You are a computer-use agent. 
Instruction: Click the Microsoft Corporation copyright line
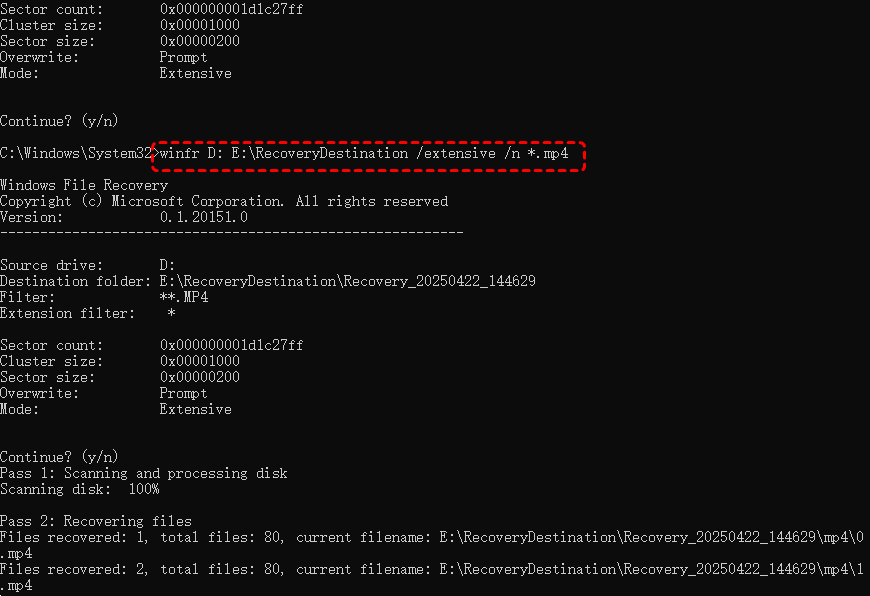224,201
